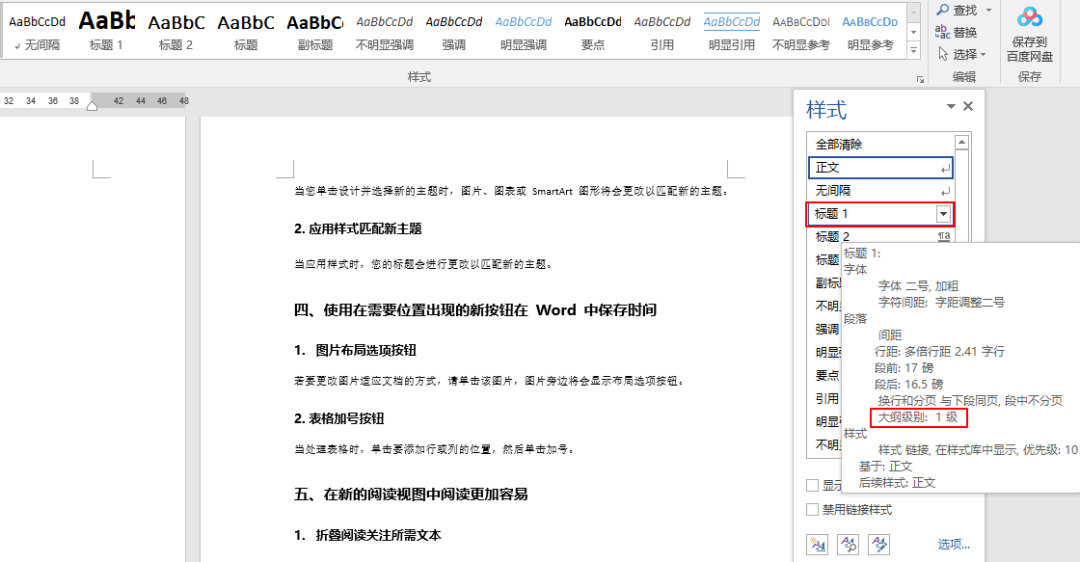Click the paragraph starting 若要更改图片适应文档
This screenshot has width=1080, height=562.
click(x=490, y=380)
